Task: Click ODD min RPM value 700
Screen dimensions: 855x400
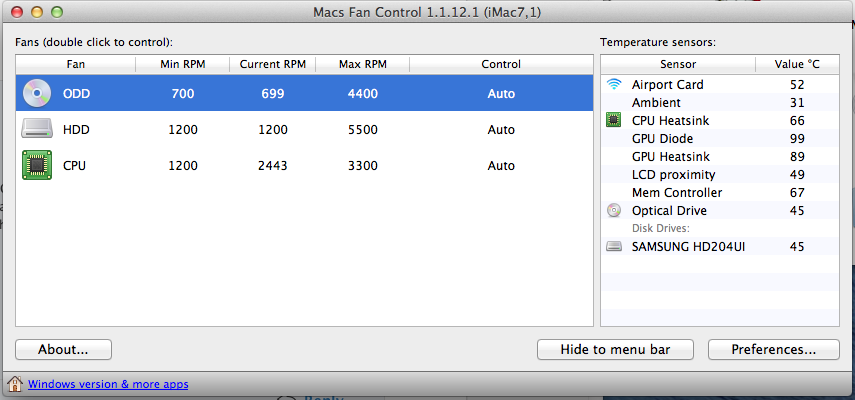Action: click(x=183, y=94)
